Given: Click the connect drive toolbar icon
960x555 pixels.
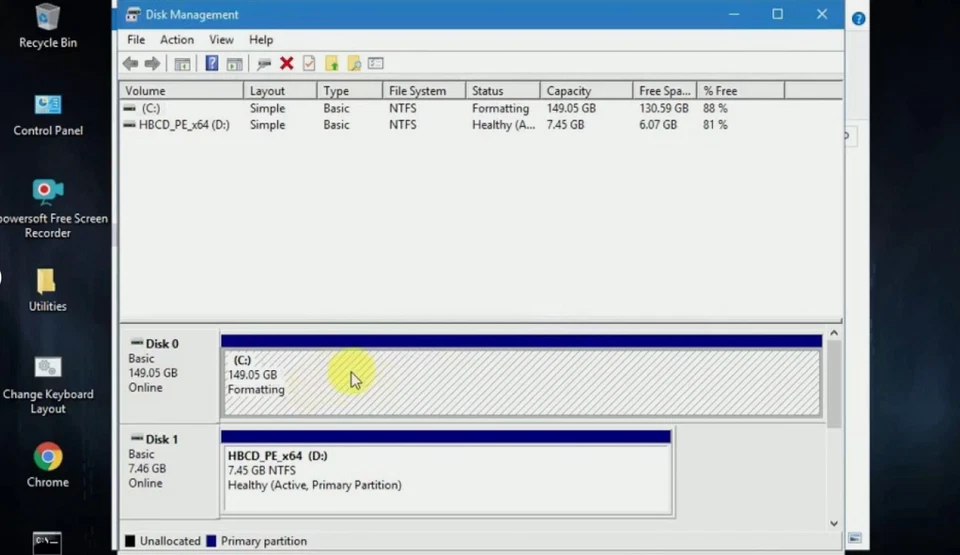Looking at the screenshot, I should (x=264, y=64).
